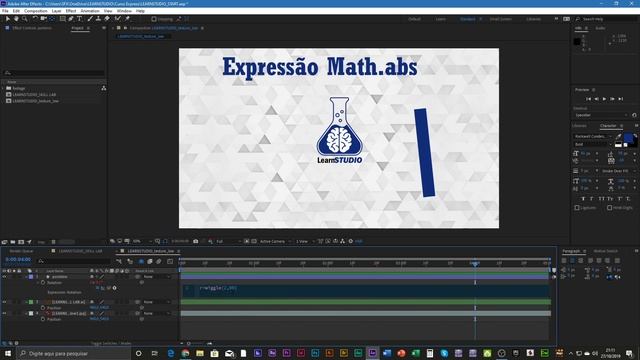Switch to Effect Controls panel tab
The width and height of the screenshot is (640, 360).
(32, 28)
